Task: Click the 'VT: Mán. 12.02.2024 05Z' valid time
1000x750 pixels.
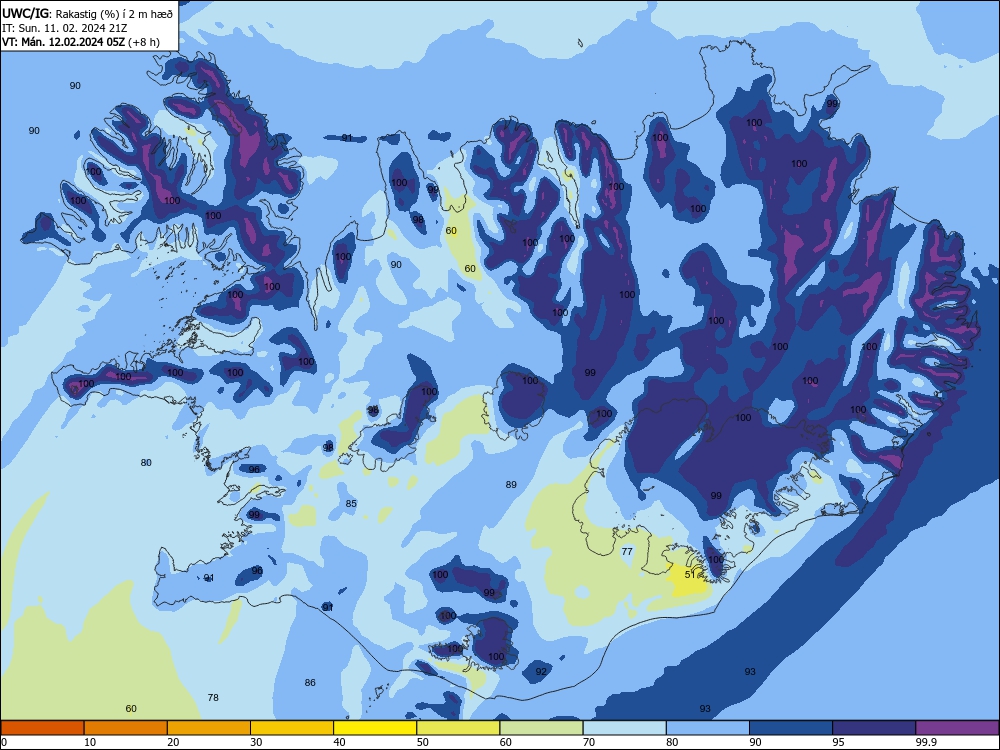Action: coord(64,42)
